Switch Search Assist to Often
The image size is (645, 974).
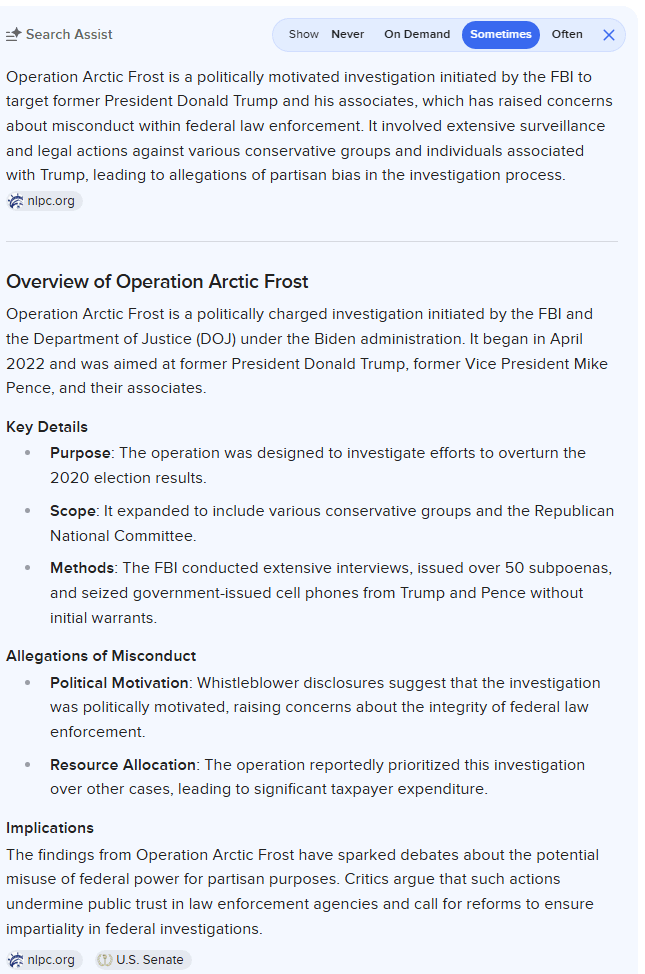pos(567,35)
